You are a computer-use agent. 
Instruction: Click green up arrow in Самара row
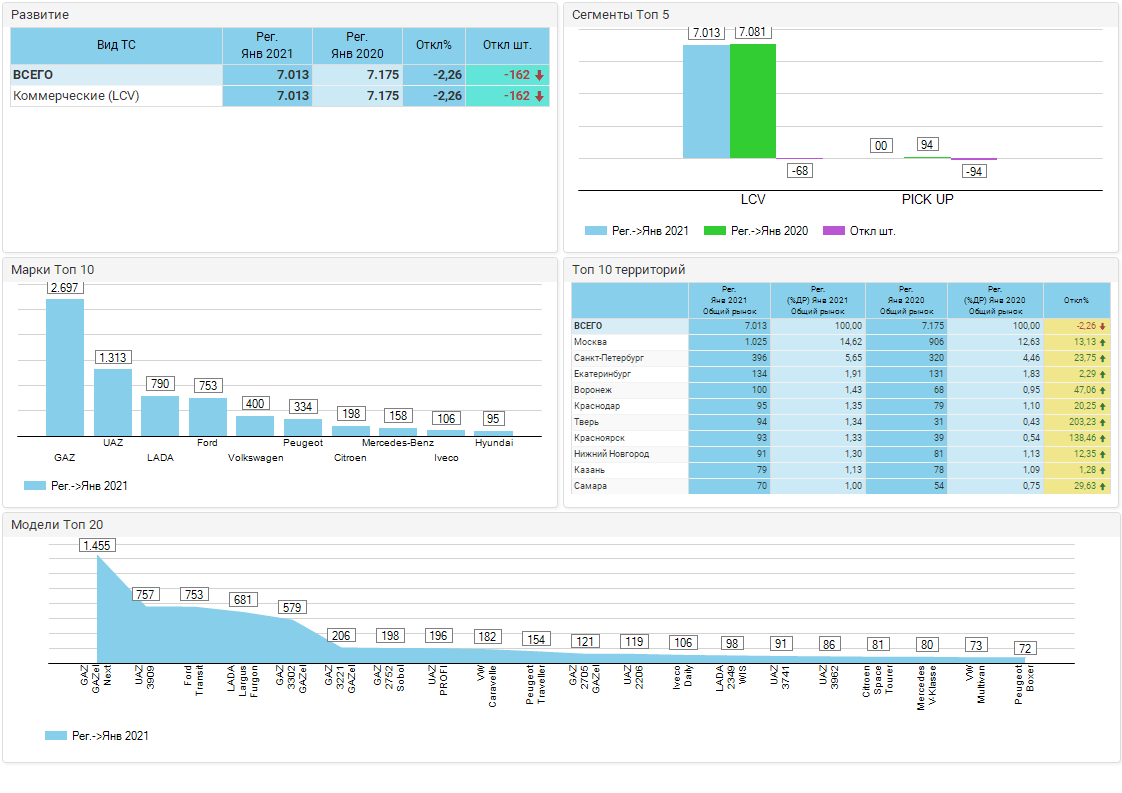tap(1102, 486)
